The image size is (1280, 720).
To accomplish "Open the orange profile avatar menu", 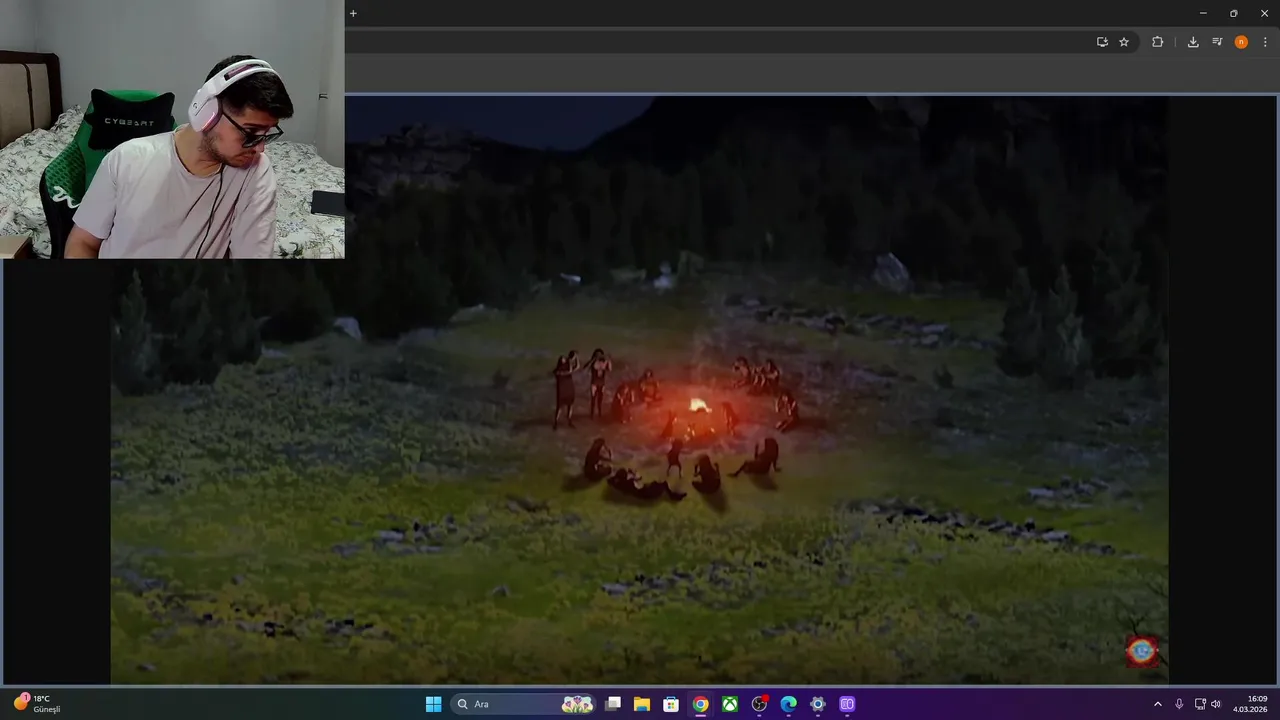I will click(1241, 42).
